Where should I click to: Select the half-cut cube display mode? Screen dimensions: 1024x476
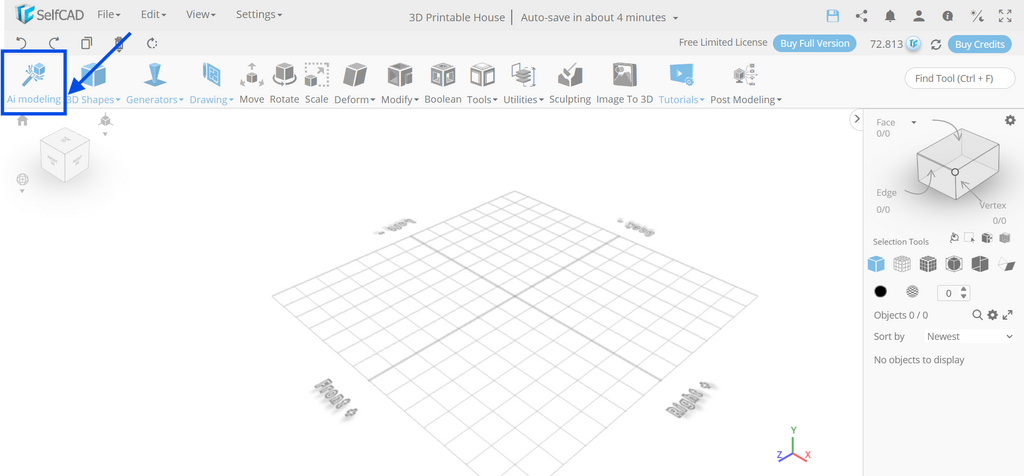pos(980,264)
